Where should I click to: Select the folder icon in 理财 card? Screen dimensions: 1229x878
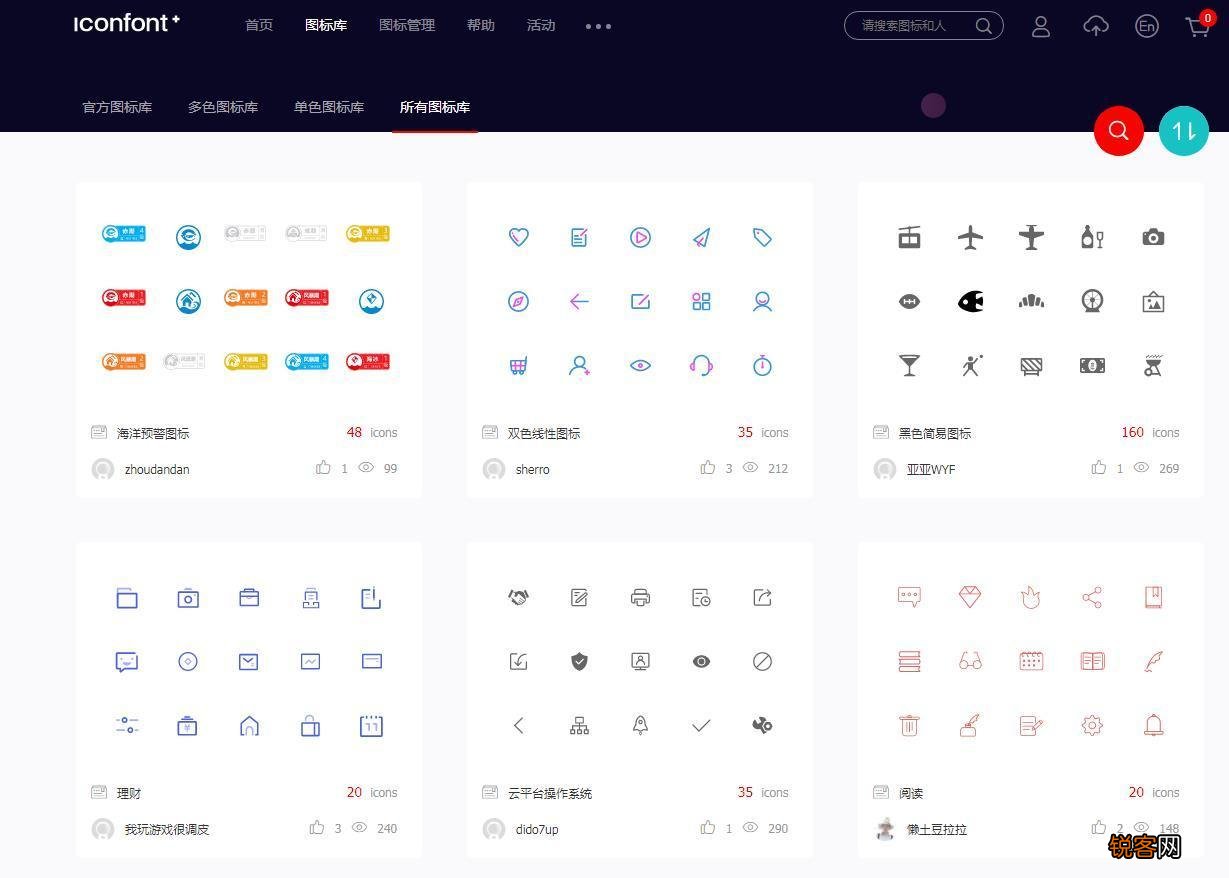(x=127, y=598)
